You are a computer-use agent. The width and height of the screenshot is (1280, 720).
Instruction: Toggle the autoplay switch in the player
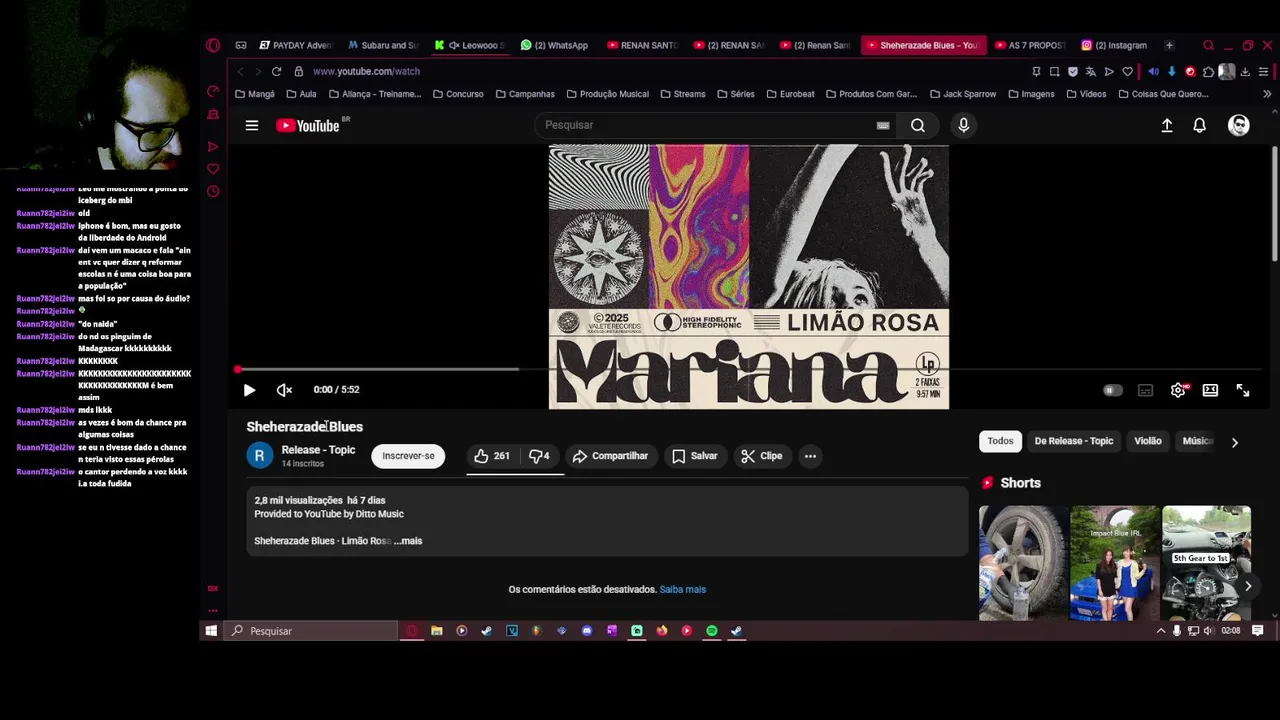[x=1112, y=390]
